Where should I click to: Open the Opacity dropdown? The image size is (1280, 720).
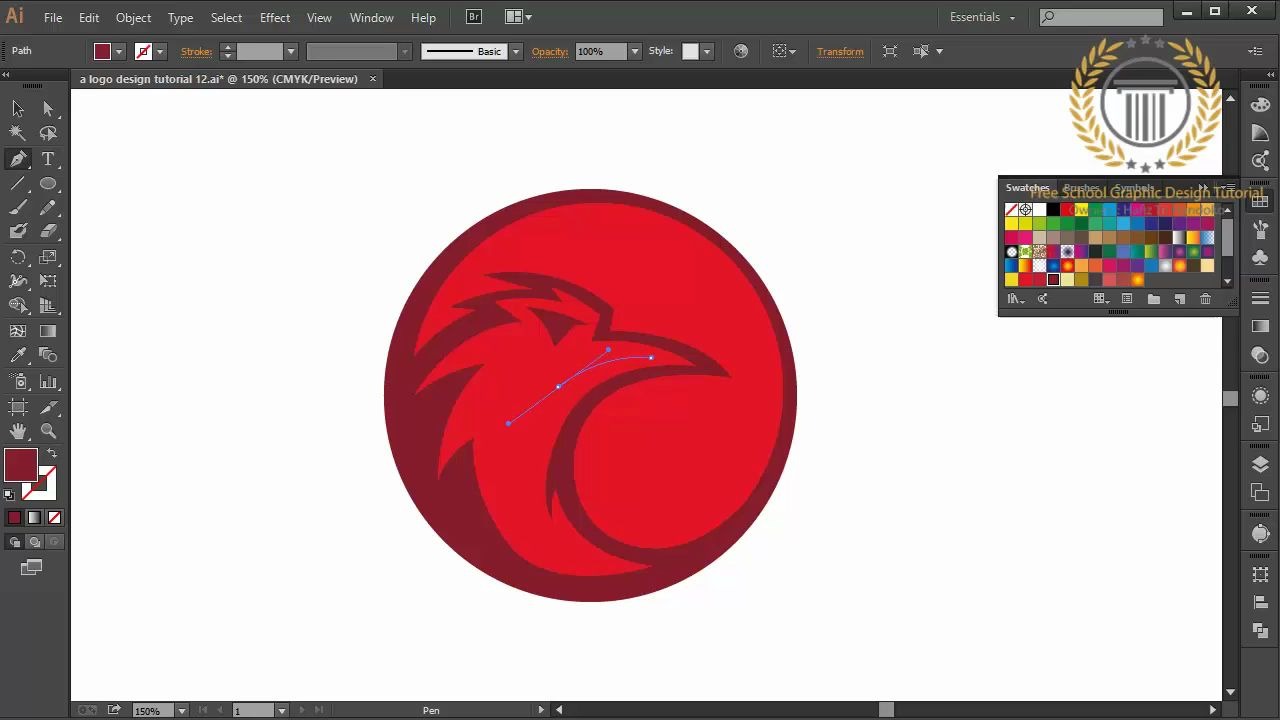click(637, 51)
